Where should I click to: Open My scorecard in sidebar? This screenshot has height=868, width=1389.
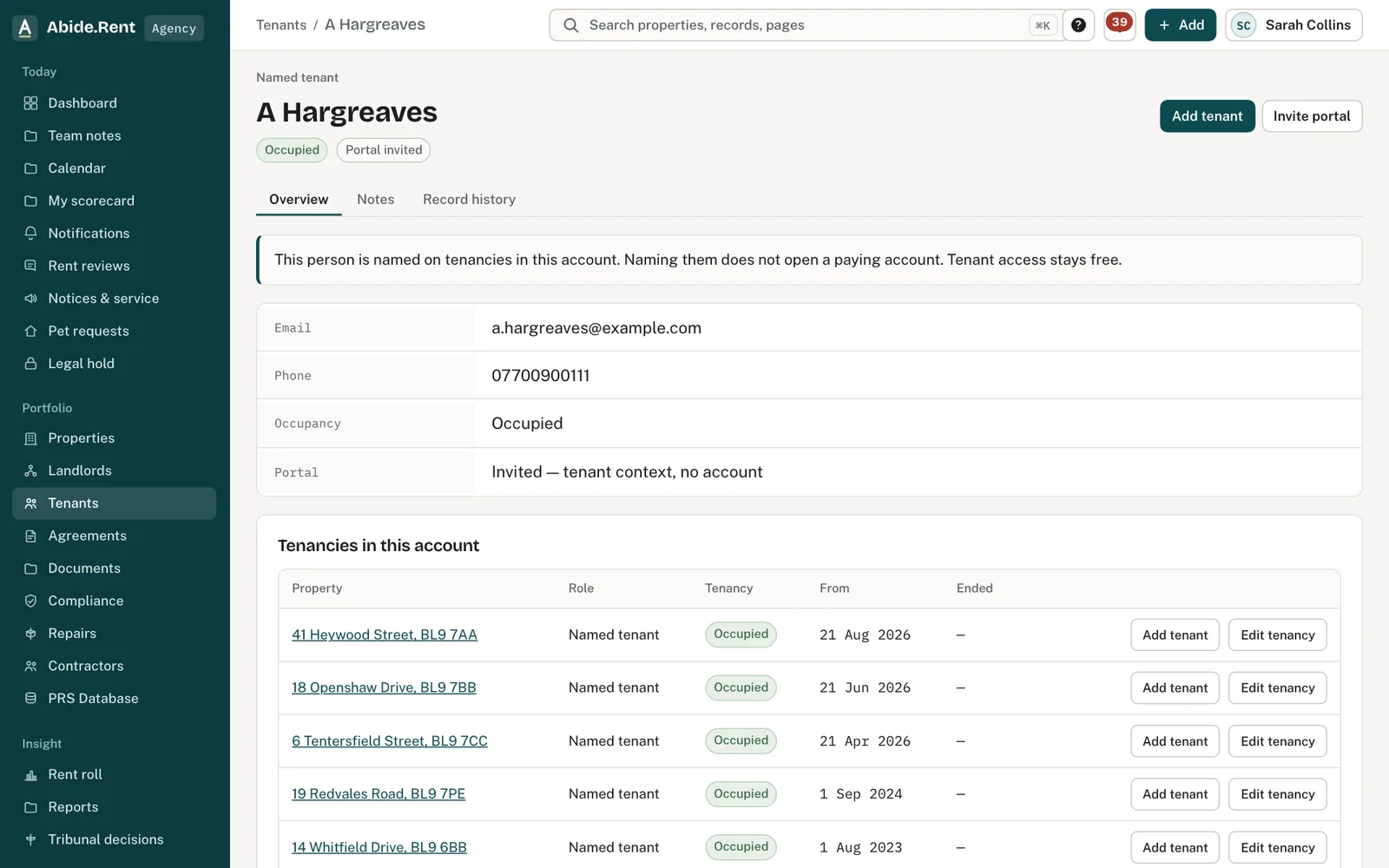coord(114,201)
